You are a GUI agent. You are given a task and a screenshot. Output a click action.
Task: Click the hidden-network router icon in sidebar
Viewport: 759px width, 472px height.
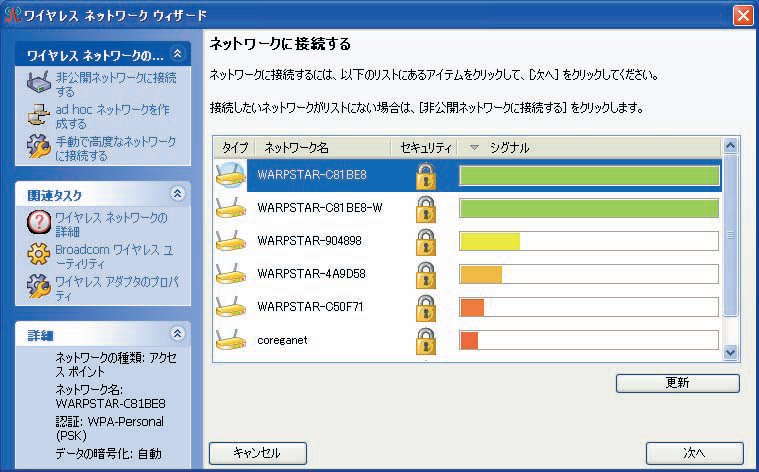[x=39, y=83]
